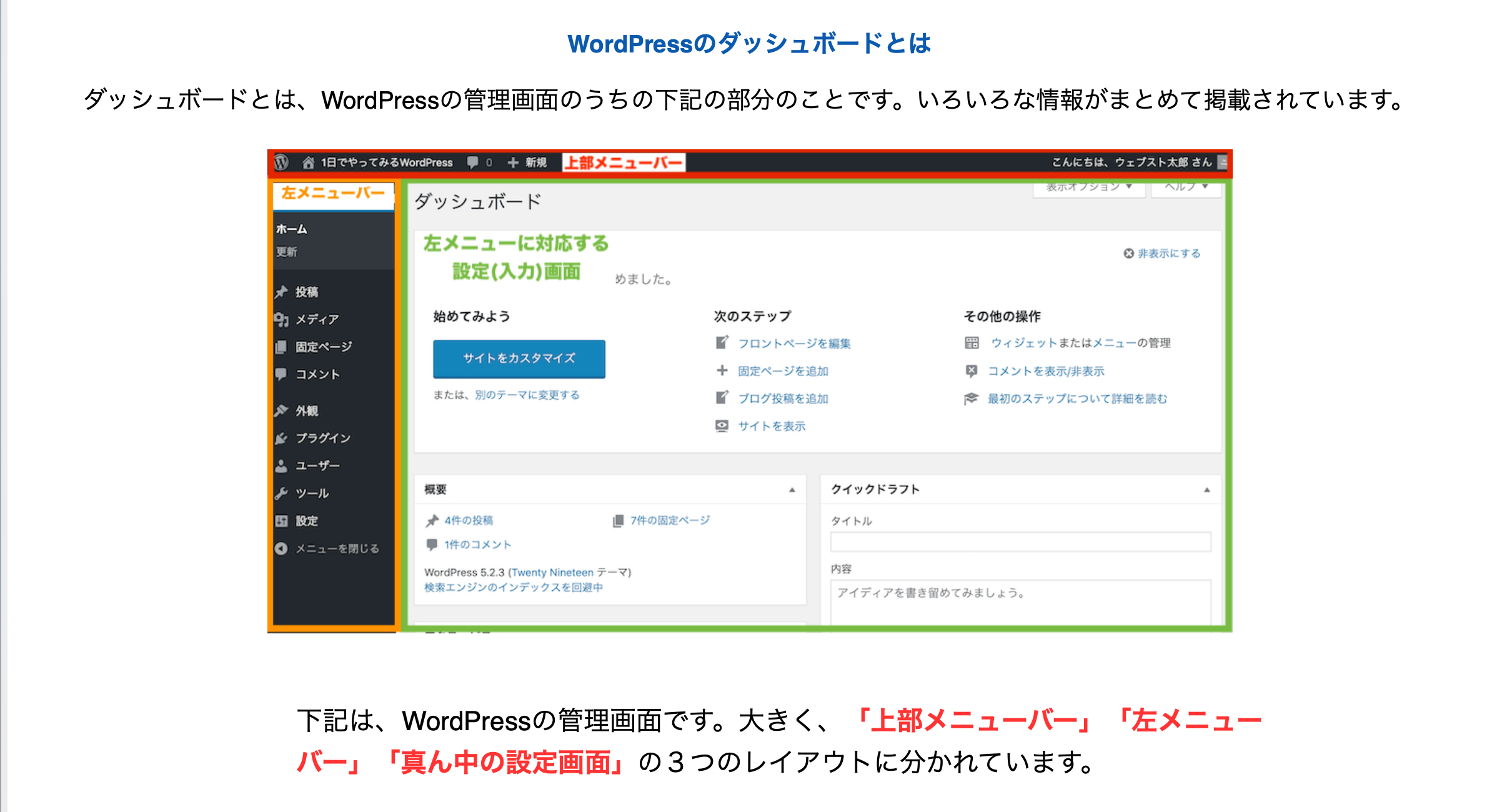The height and width of the screenshot is (812, 1492).
Task: Click the プラグイン plug icon
Action: (282, 438)
